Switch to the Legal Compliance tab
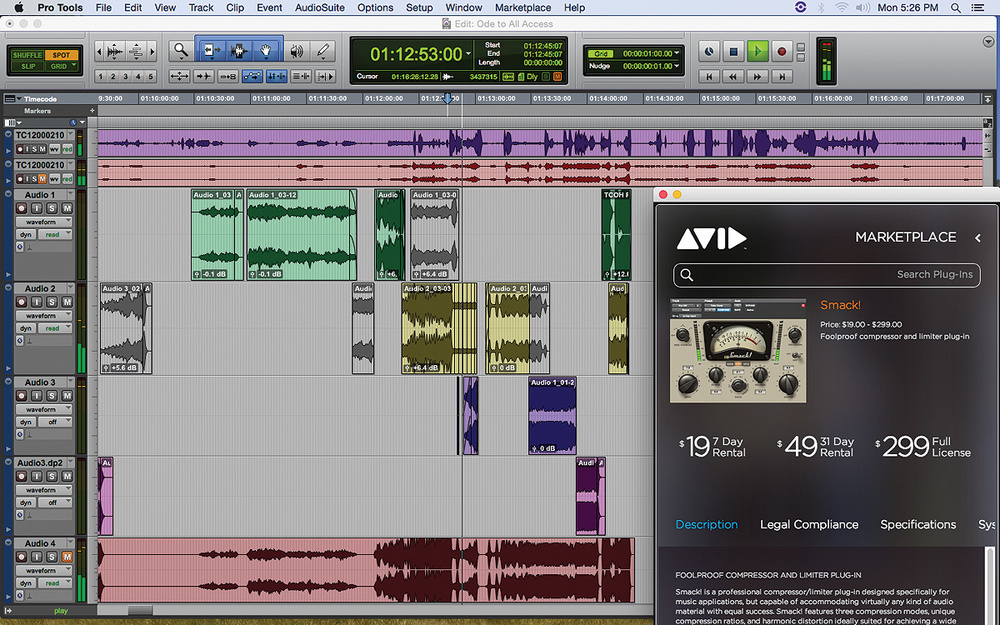Image resolution: width=1000 pixels, height=625 pixels. coord(809,524)
